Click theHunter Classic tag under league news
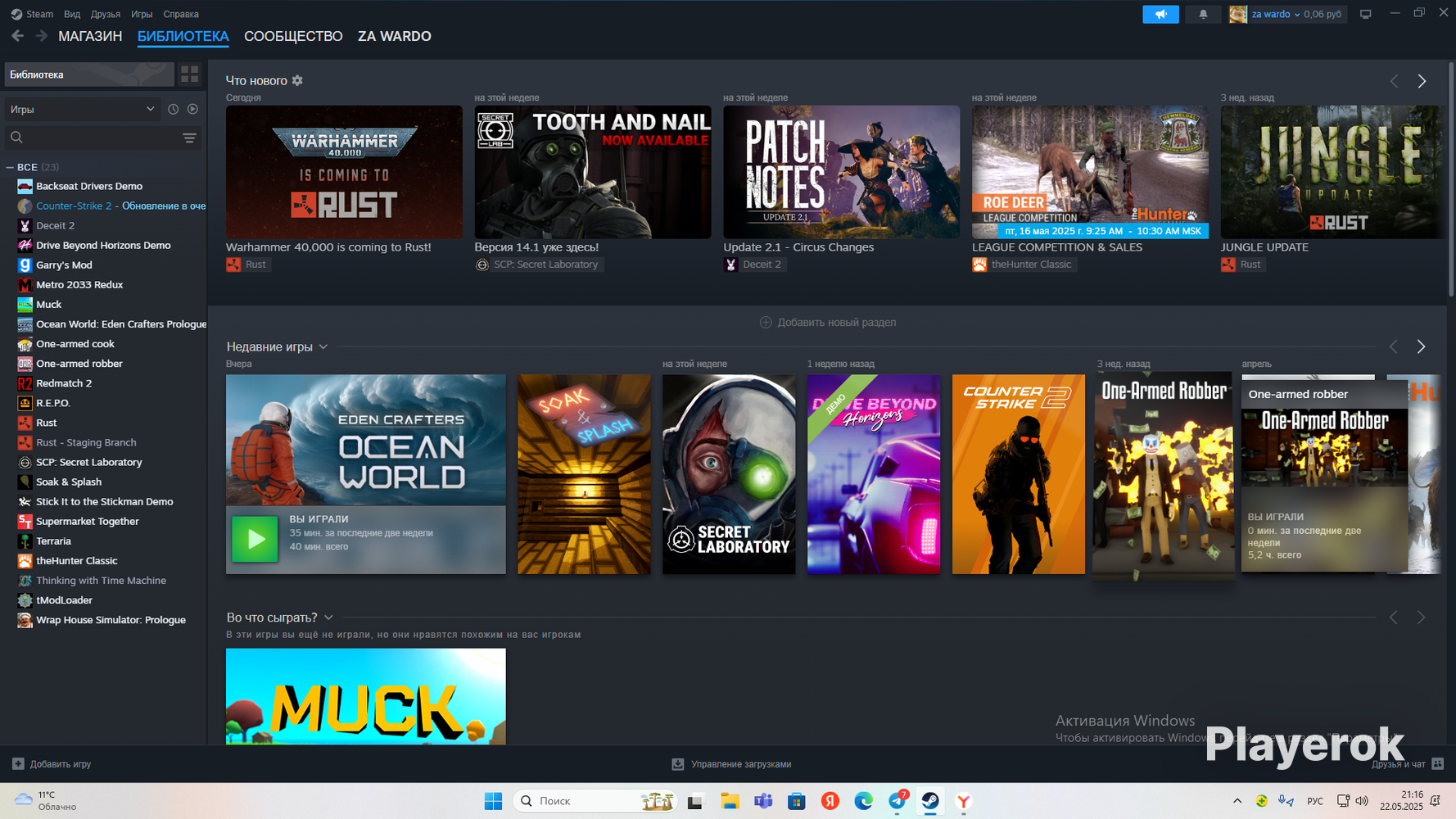 [x=1024, y=265]
